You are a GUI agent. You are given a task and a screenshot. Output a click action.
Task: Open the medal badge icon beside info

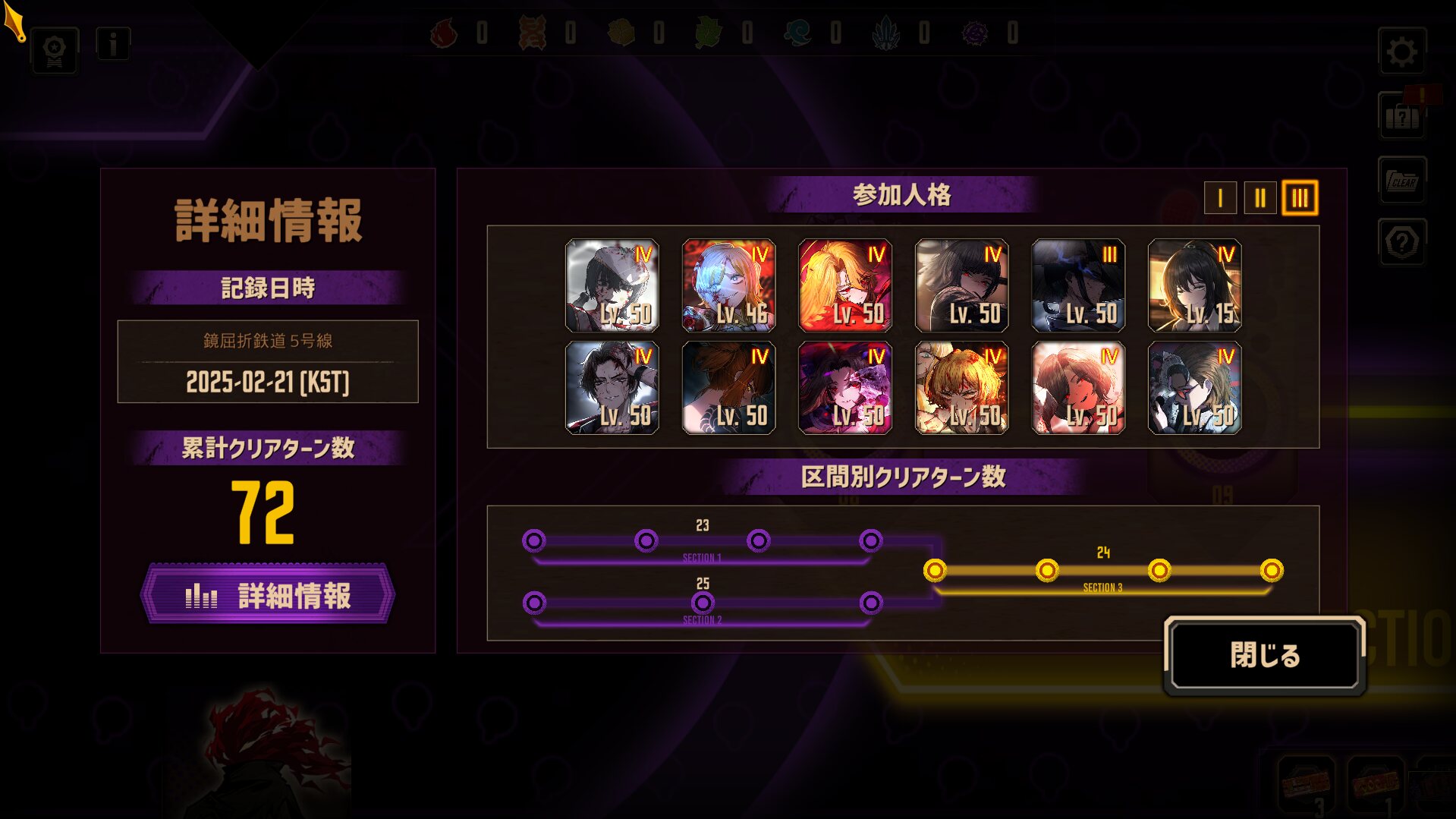pos(55,51)
